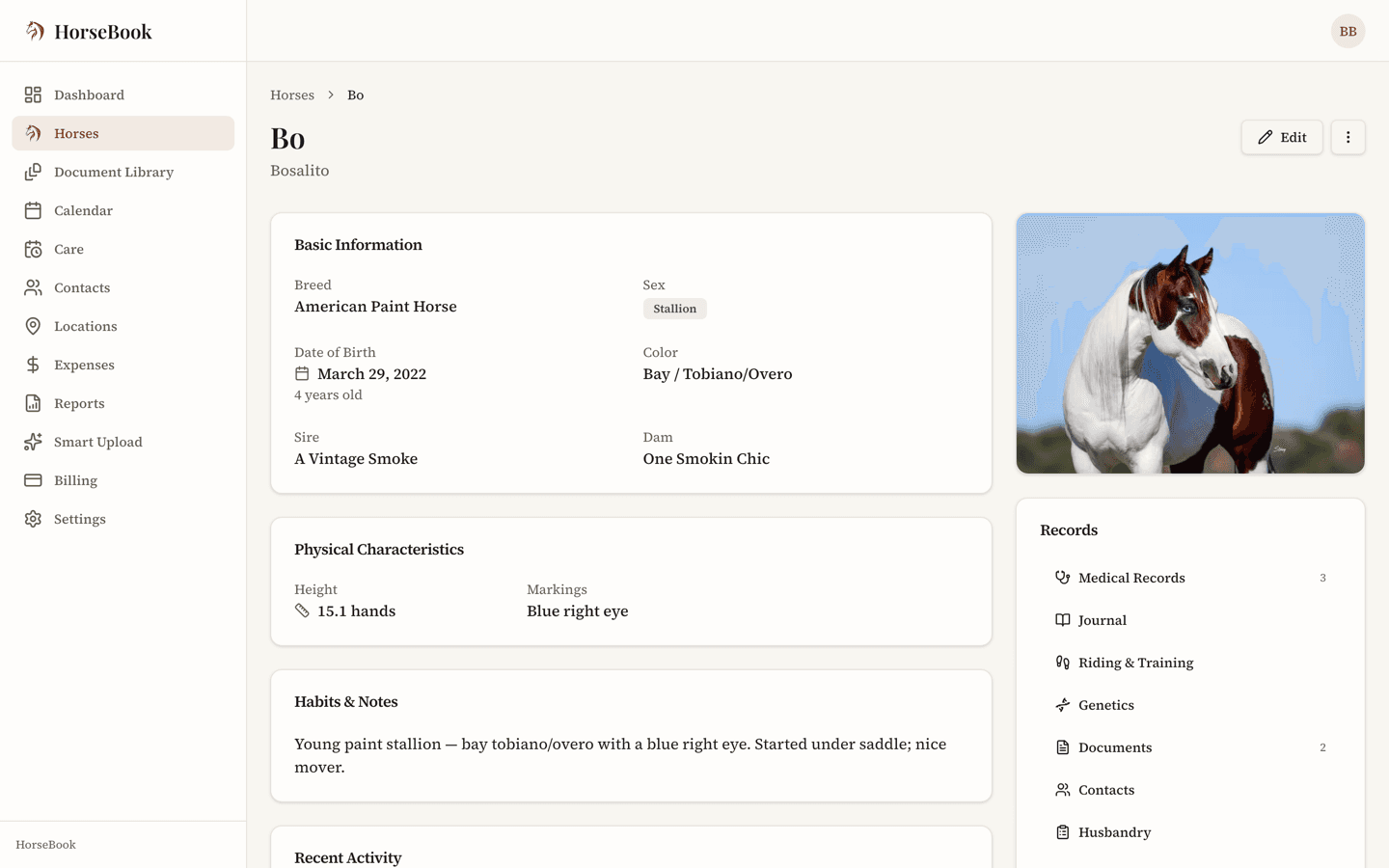Click the Reports chart file icon

click(x=33, y=403)
